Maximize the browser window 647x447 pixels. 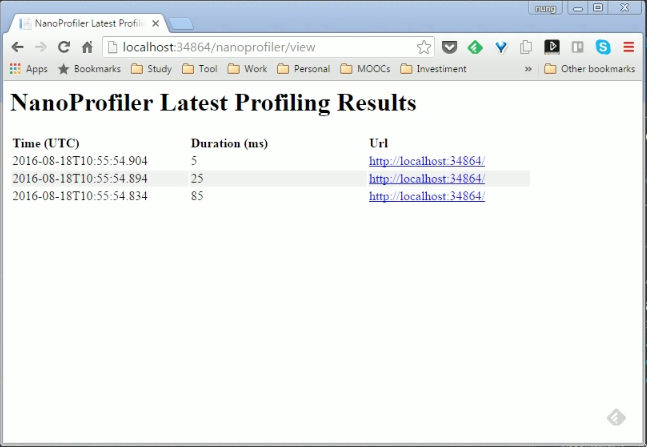[x=598, y=8]
